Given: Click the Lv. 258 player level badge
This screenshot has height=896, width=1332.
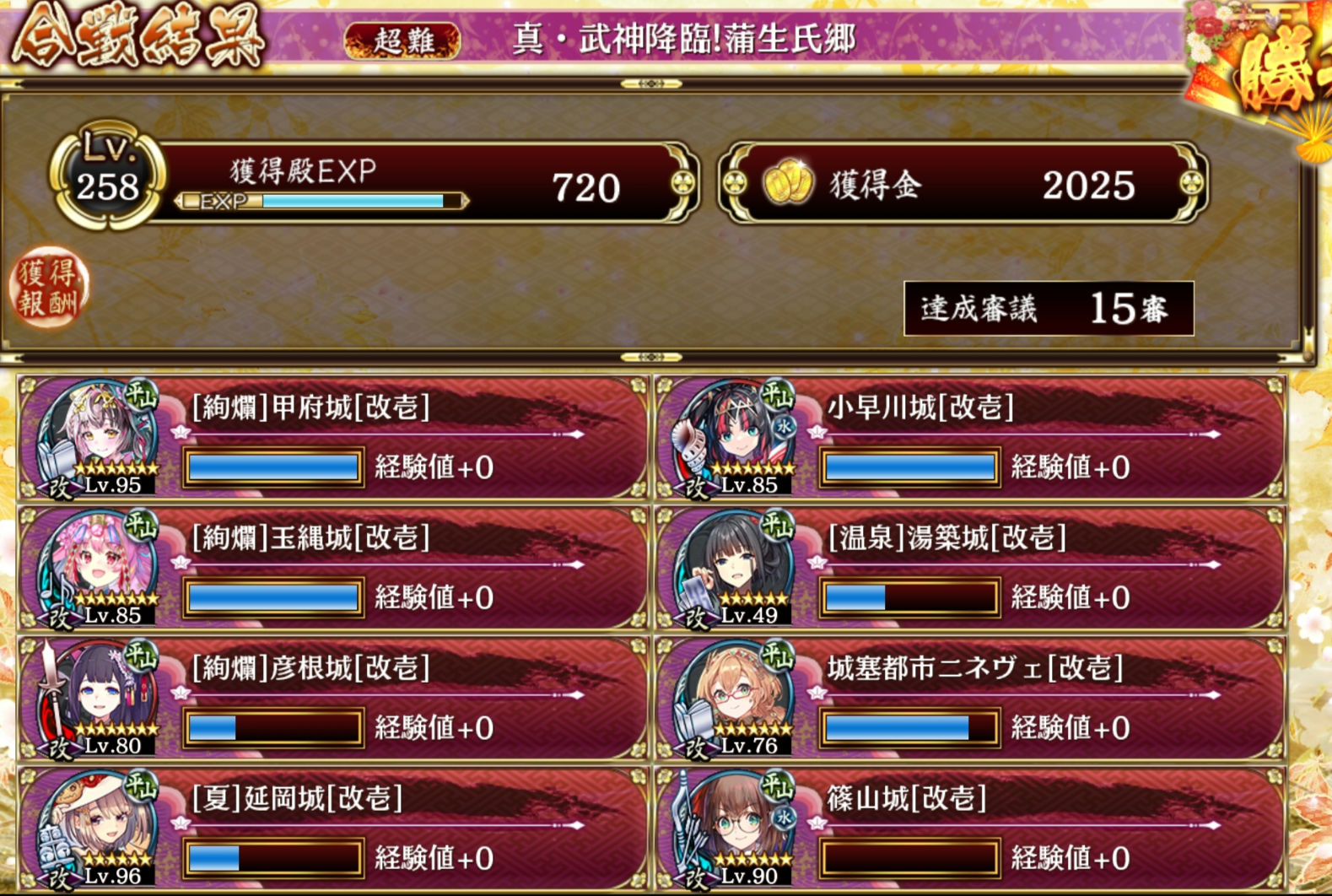Looking at the screenshot, I should [x=107, y=175].
